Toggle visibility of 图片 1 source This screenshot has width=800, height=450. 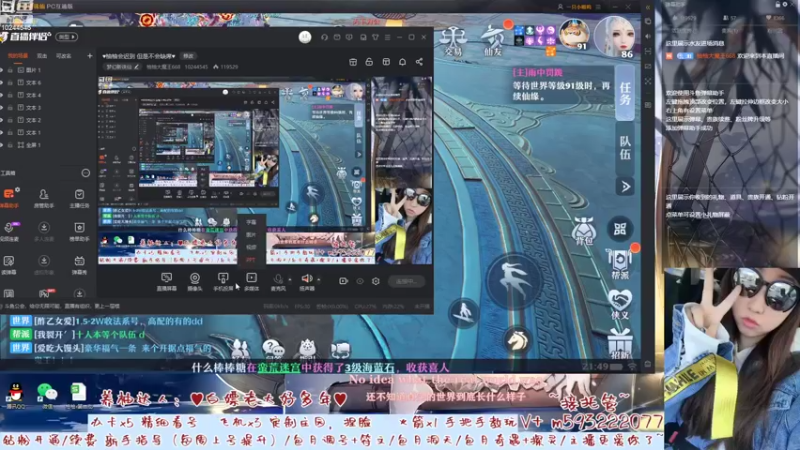click(2, 70)
